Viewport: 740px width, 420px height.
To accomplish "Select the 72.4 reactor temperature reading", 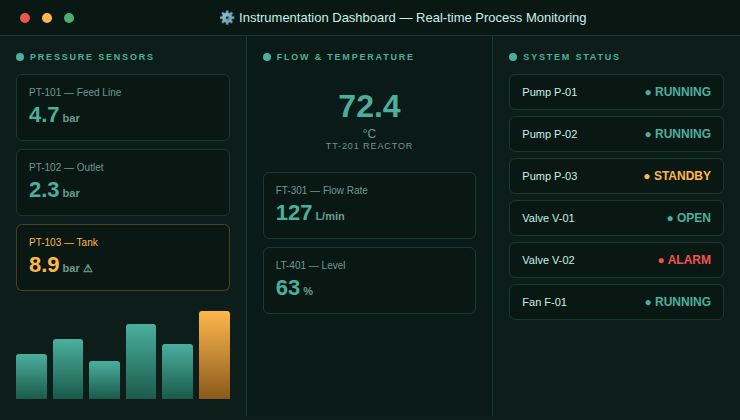I will (x=370, y=106).
